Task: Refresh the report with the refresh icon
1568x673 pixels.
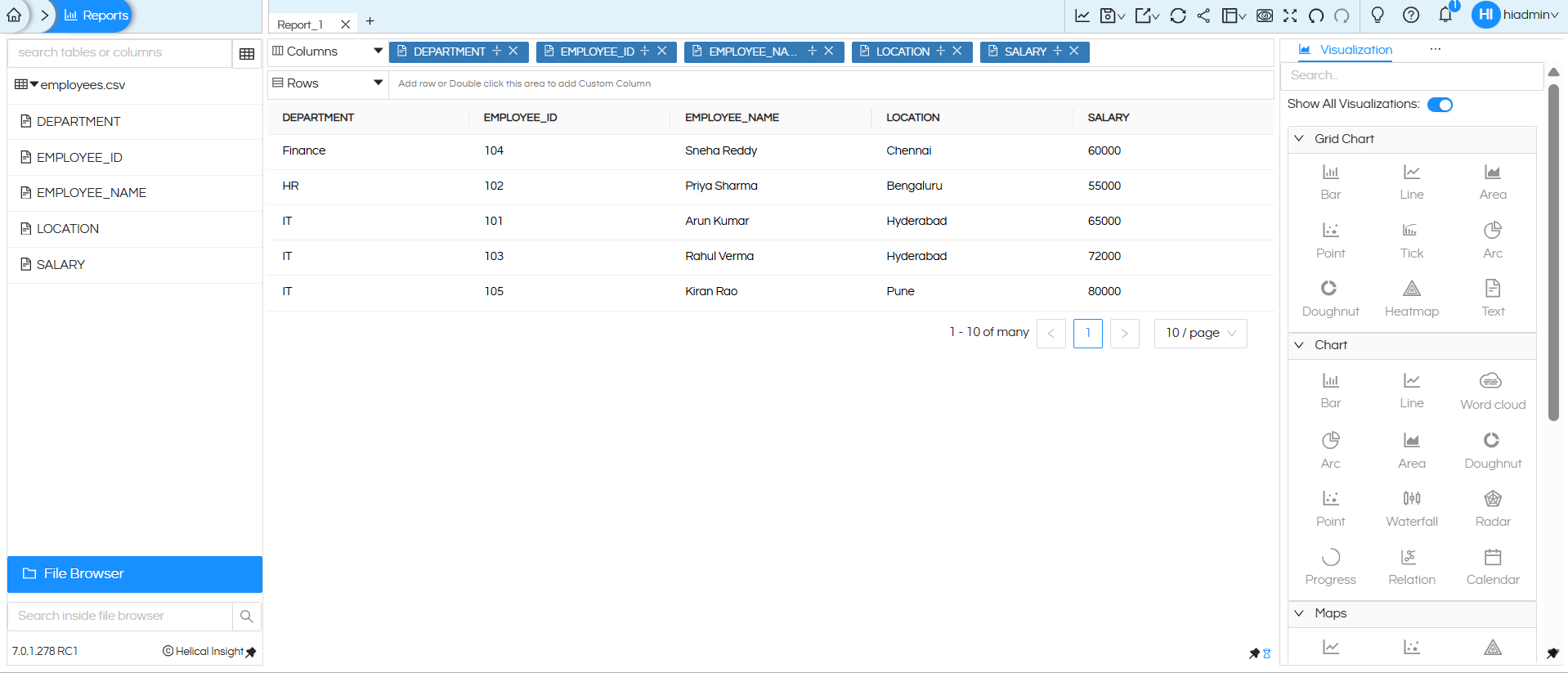Action: tap(1178, 16)
